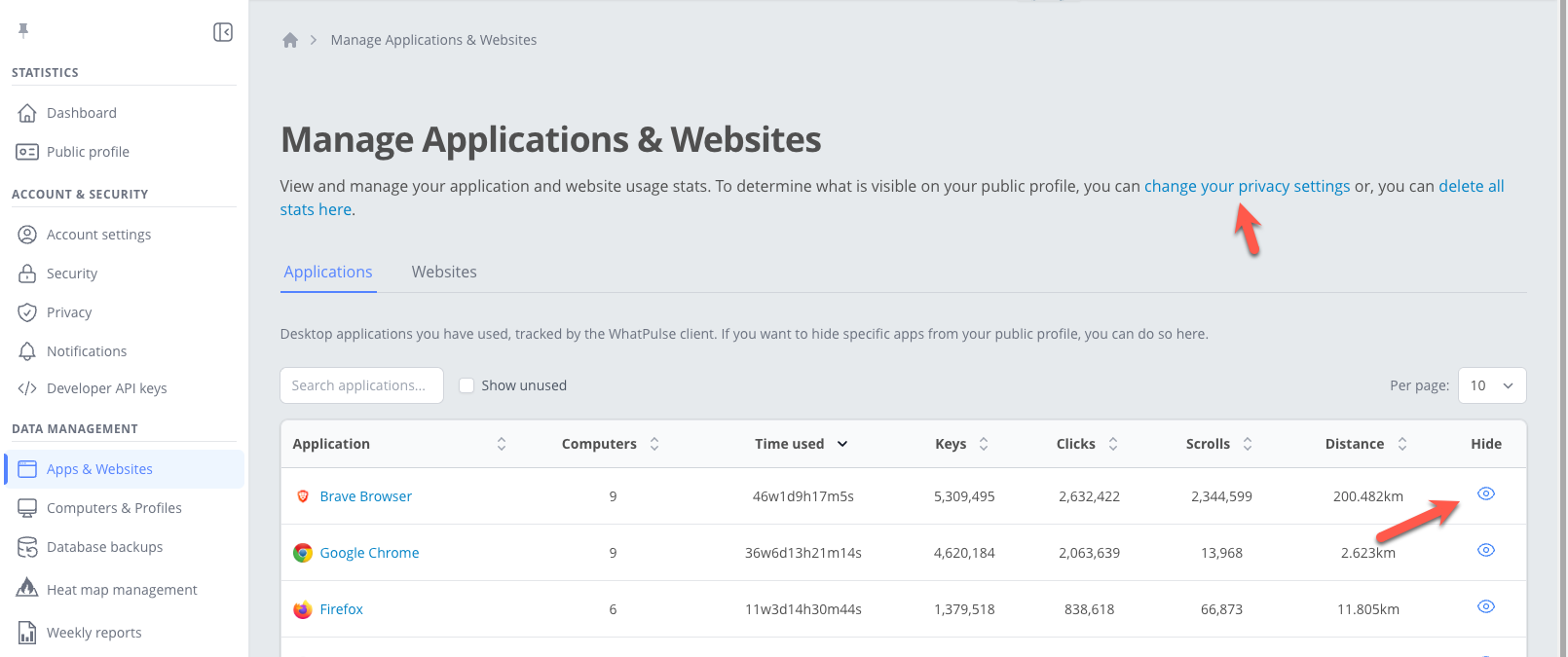
Task: Click the Heat map management flame icon
Action: pyautogui.click(x=27, y=588)
